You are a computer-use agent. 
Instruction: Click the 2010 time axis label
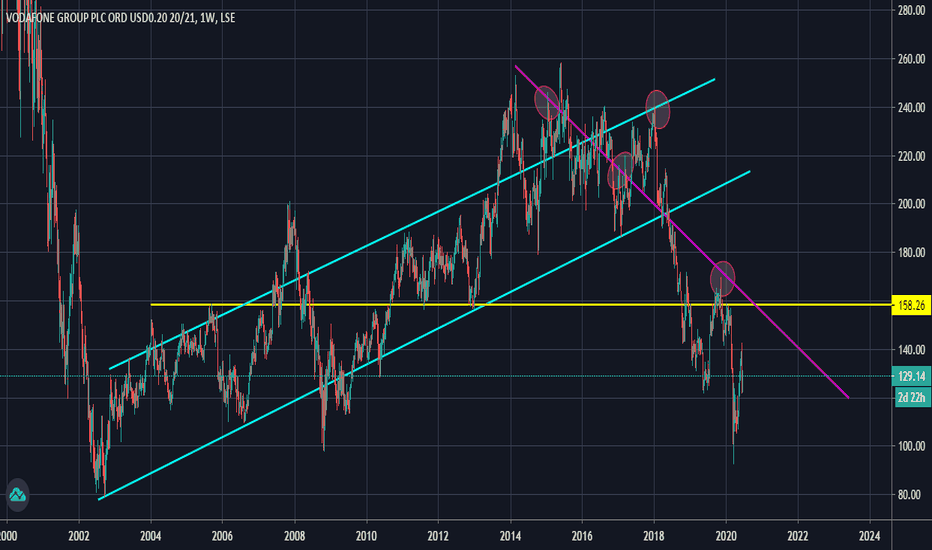(x=366, y=536)
